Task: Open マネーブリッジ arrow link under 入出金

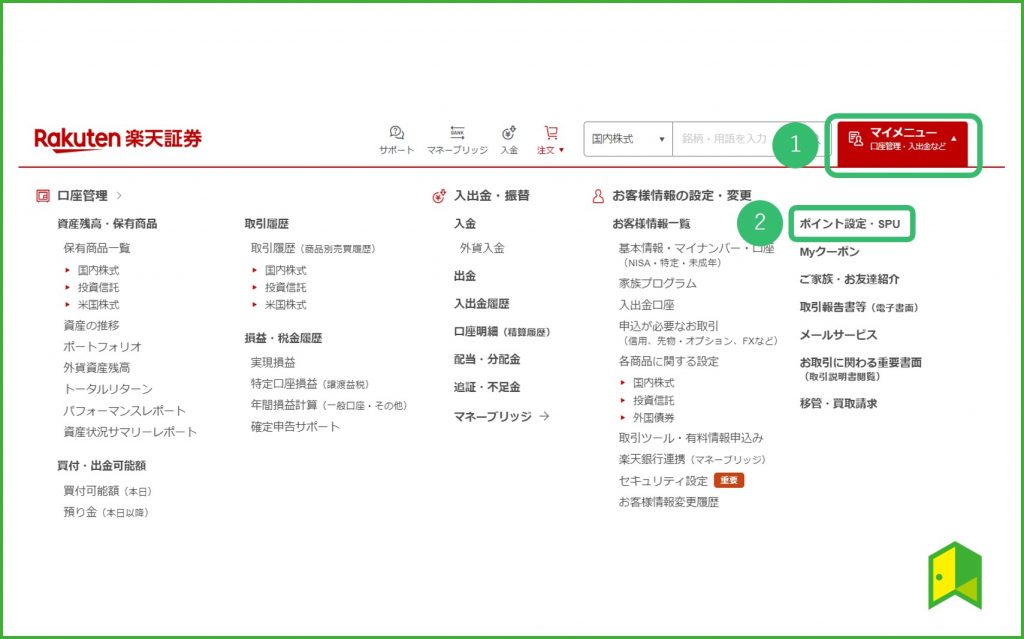Action: (x=501, y=416)
